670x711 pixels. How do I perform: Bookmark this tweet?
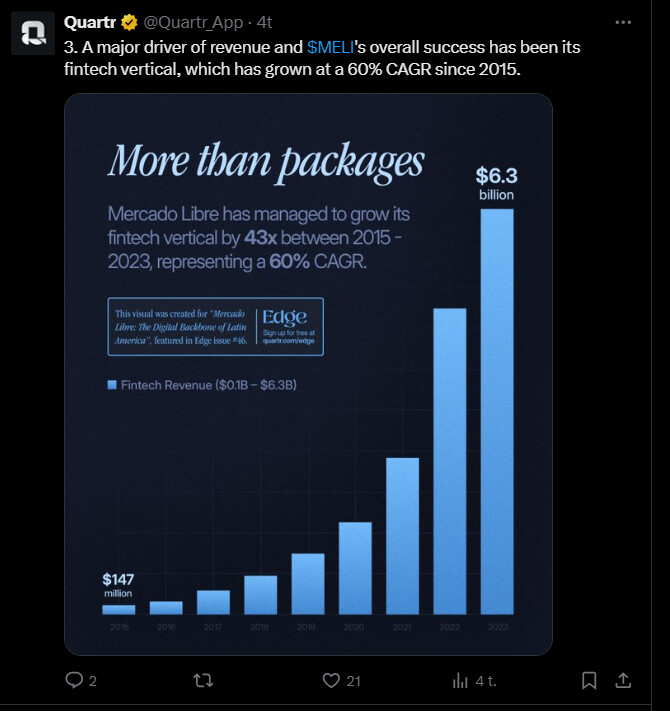click(x=589, y=680)
